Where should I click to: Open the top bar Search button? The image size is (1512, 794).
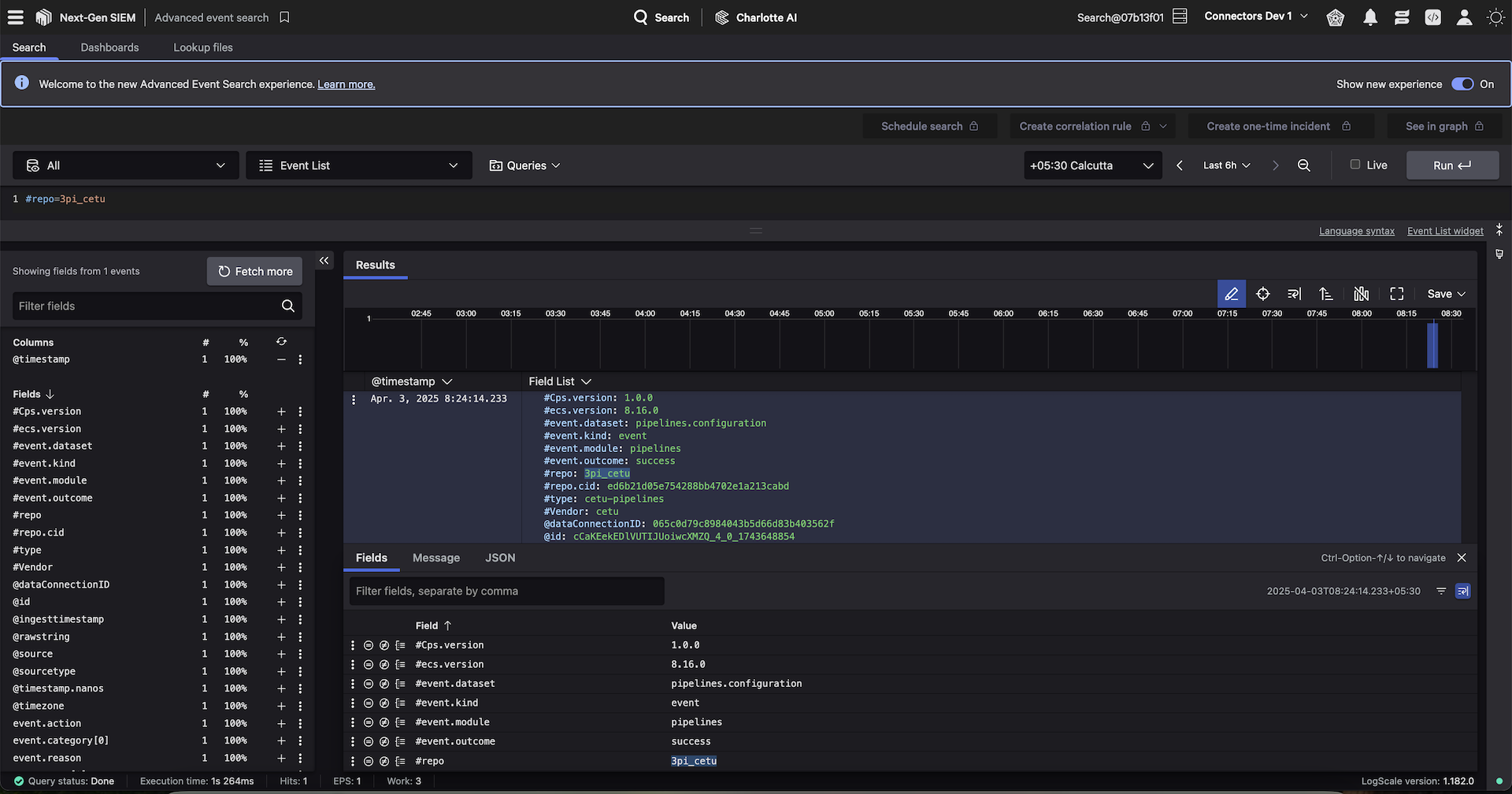click(x=661, y=17)
